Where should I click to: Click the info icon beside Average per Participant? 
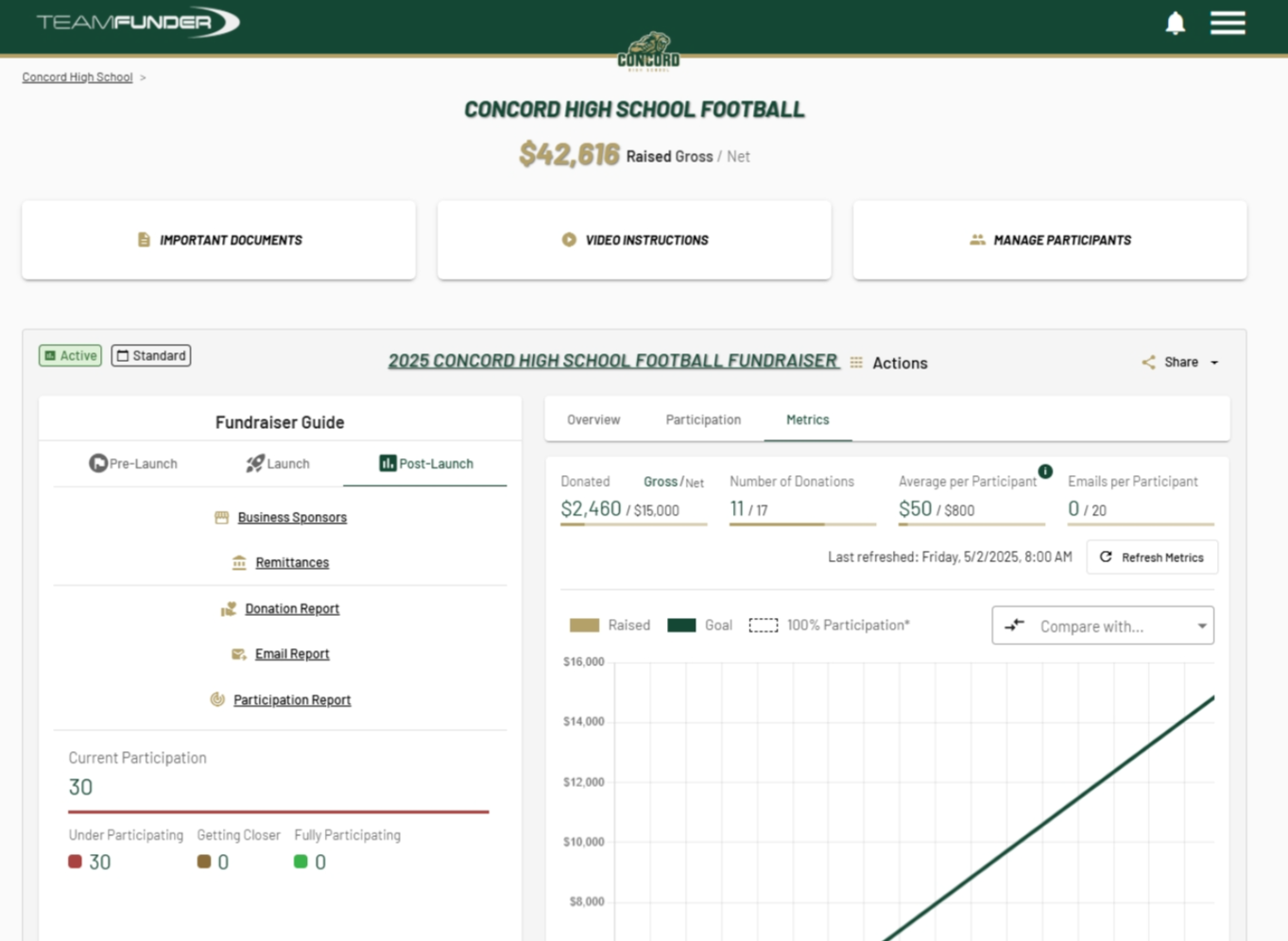click(x=1045, y=471)
